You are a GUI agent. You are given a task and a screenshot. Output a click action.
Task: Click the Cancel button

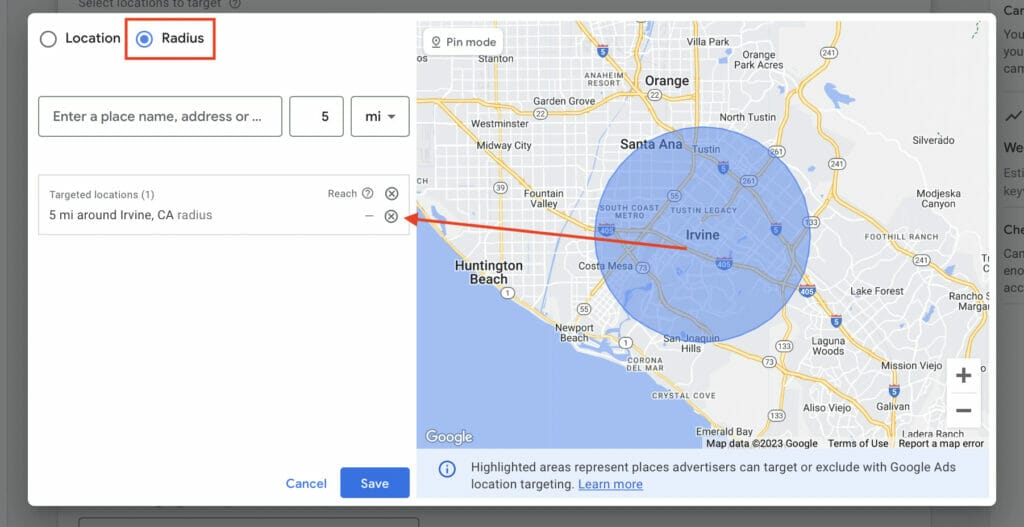point(306,483)
